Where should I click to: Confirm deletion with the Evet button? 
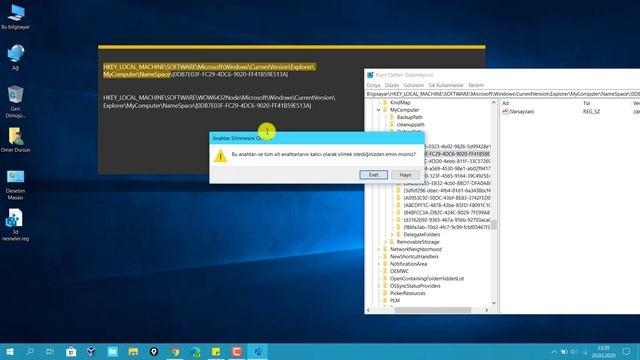[373, 175]
